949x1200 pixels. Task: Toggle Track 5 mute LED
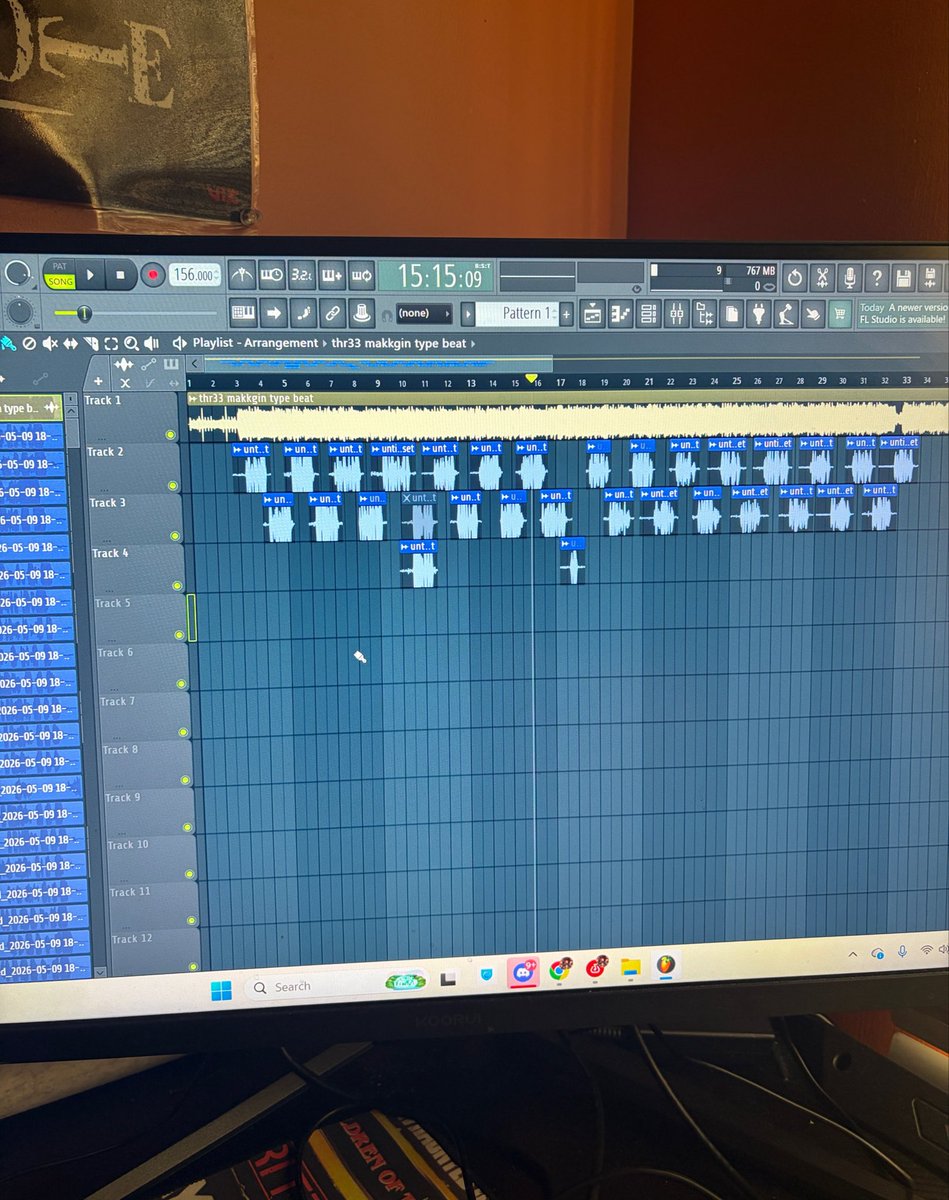coord(180,635)
